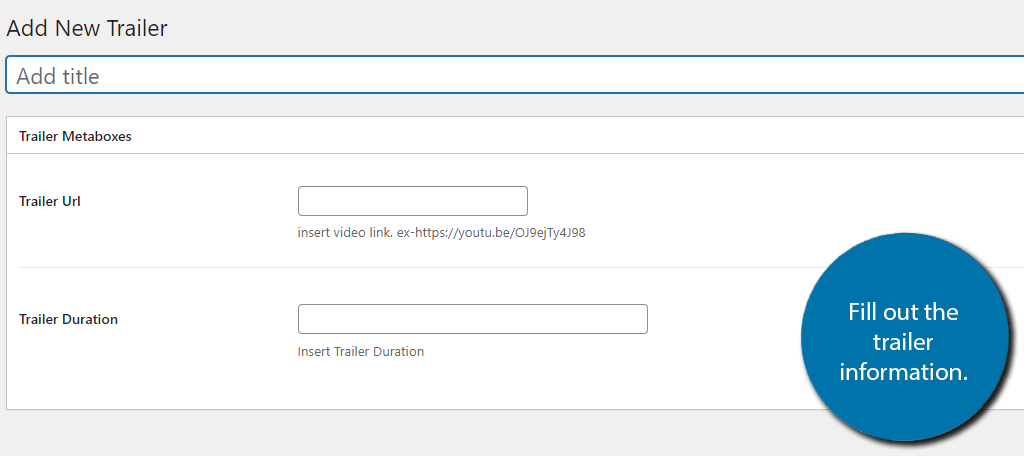This screenshot has width=1024, height=456.
Task: Select the Trailer Duration field label
Action: pyautogui.click(x=69, y=319)
